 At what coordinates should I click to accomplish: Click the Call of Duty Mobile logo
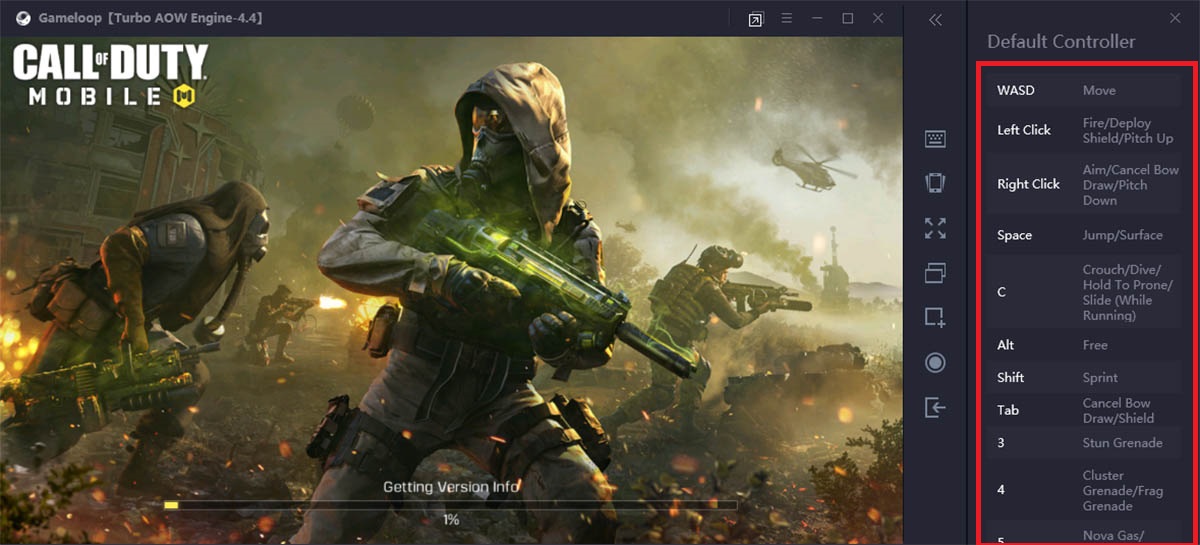pos(110,75)
